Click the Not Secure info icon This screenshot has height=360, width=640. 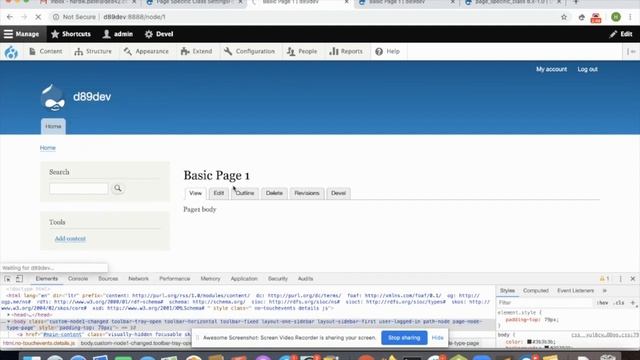56,17
